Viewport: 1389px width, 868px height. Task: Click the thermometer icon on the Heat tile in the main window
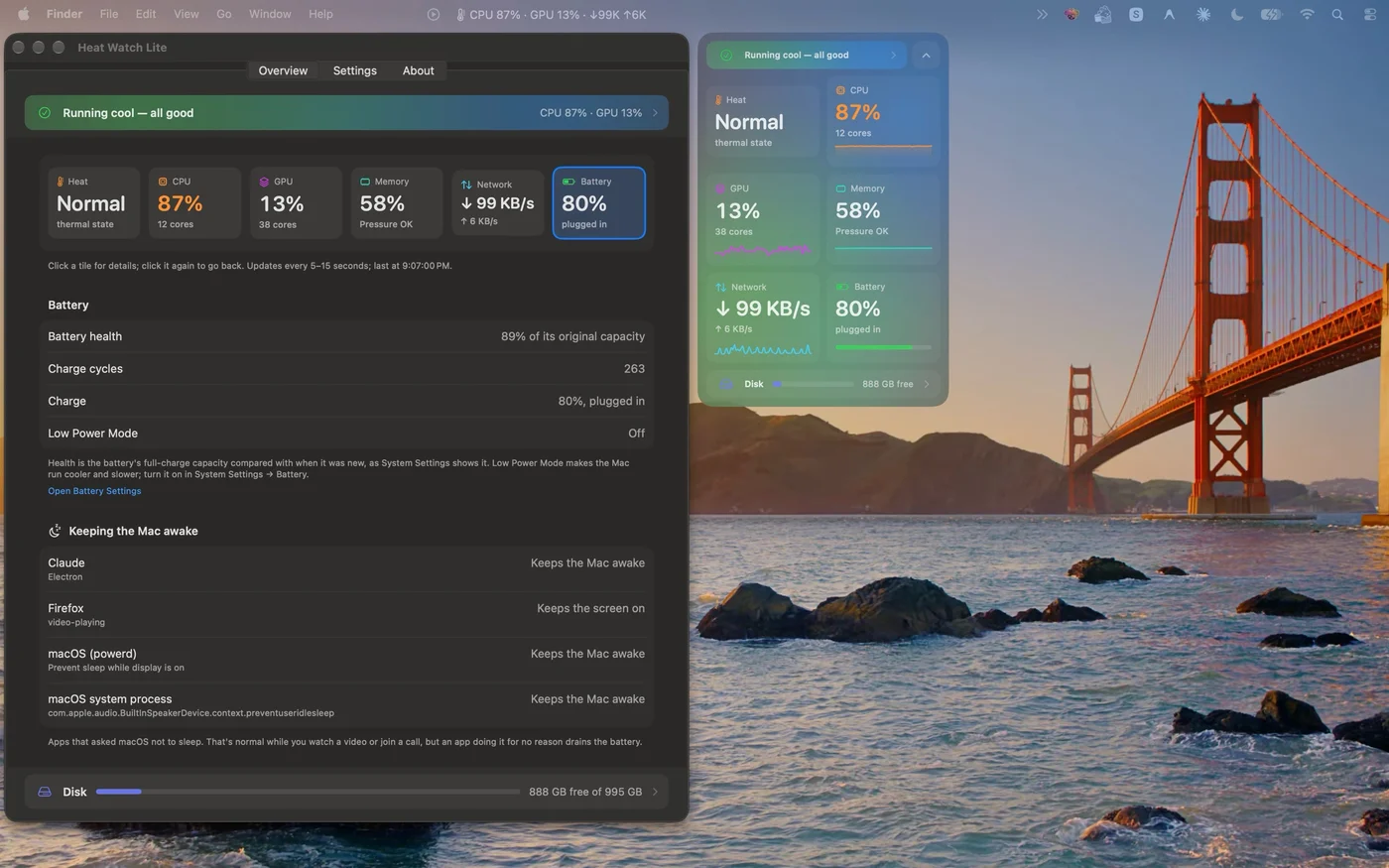click(x=61, y=182)
